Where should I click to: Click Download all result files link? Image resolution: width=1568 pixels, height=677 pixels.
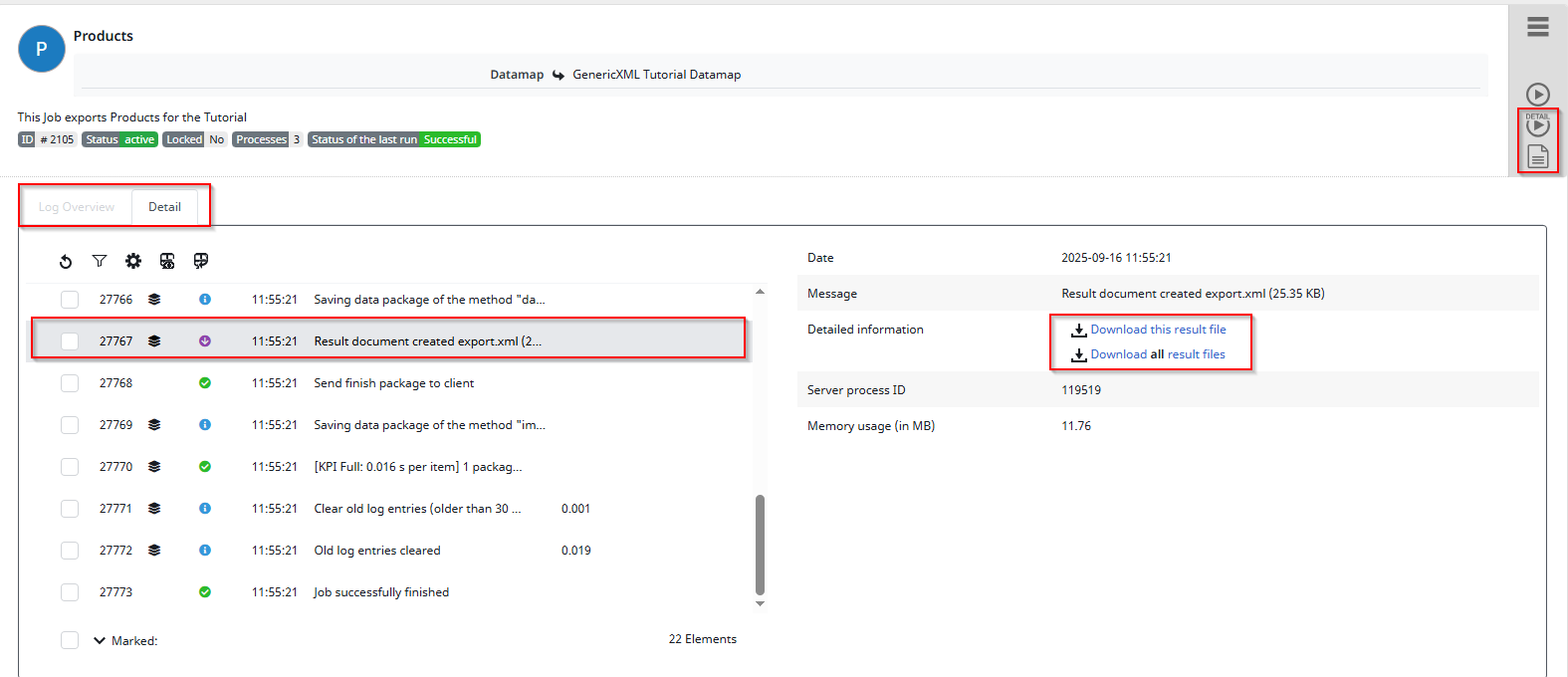point(1157,354)
